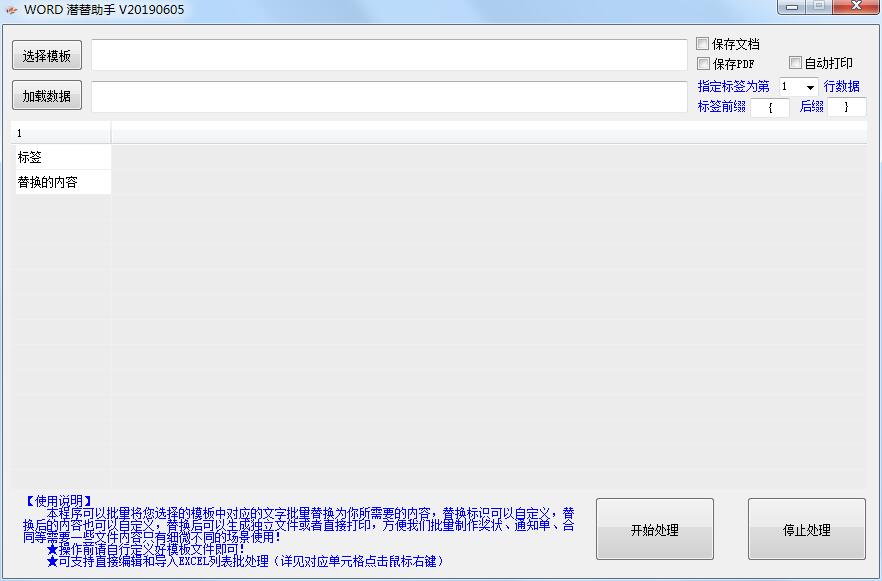Screen dimensions: 882x581
Task: Close the WORD 潜替助手 window
Action: tap(856, 7)
